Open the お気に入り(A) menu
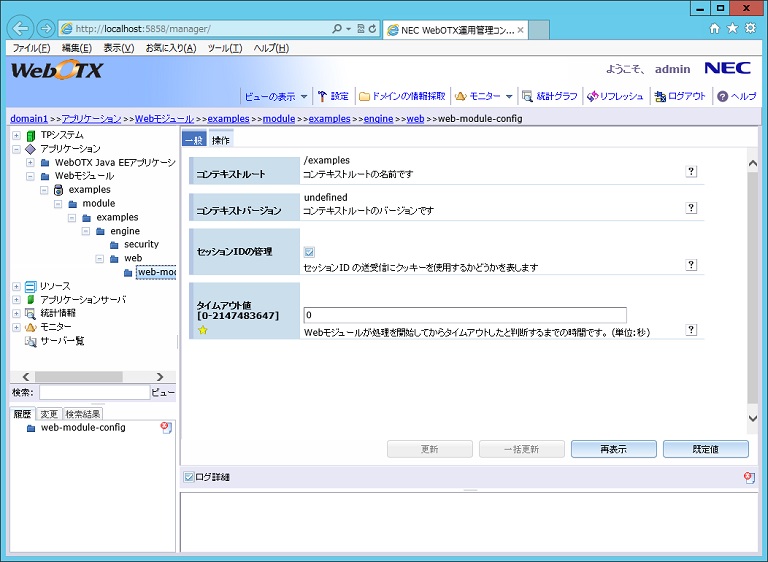The height and width of the screenshot is (562, 768). (x=170, y=48)
